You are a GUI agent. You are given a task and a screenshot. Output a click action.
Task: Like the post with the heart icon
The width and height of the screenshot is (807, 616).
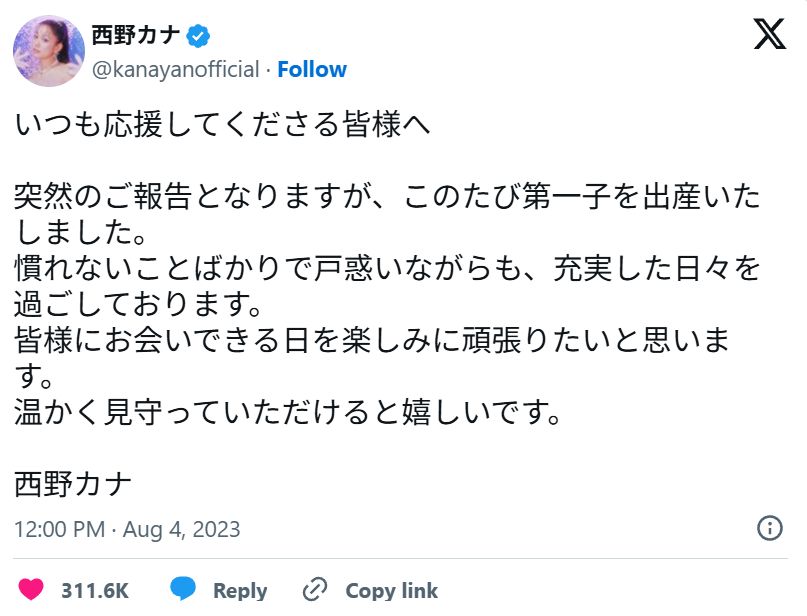click(x=32, y=590)
